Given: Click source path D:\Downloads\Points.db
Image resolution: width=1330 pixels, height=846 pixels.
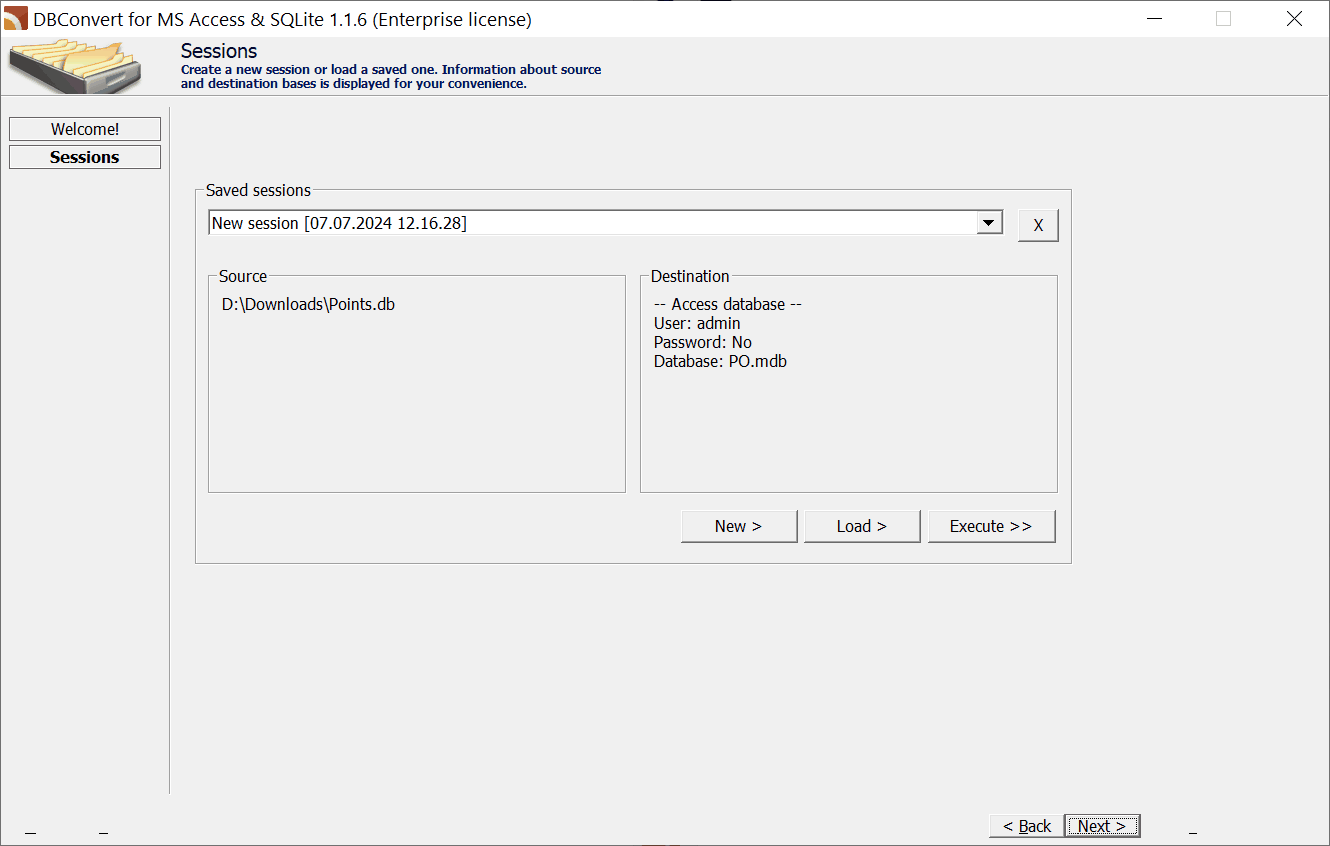Looking at the screenshot, I should pyautogui.click(x=308, y=304).
